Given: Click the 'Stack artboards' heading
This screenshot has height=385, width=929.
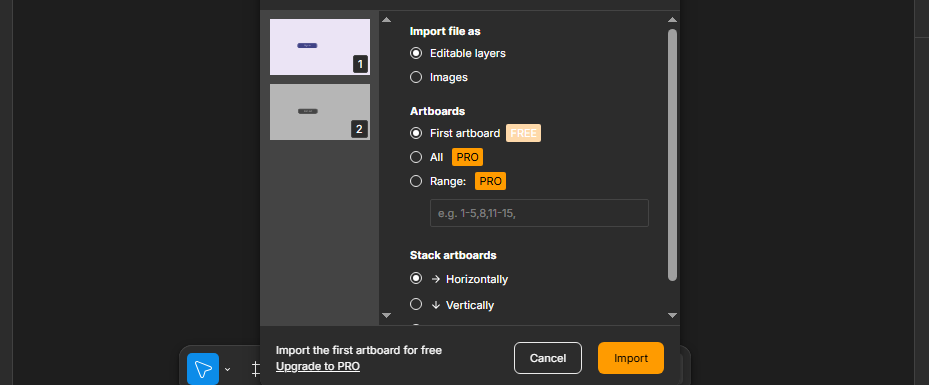Looking at the screenshot, I should pos(453,255).
